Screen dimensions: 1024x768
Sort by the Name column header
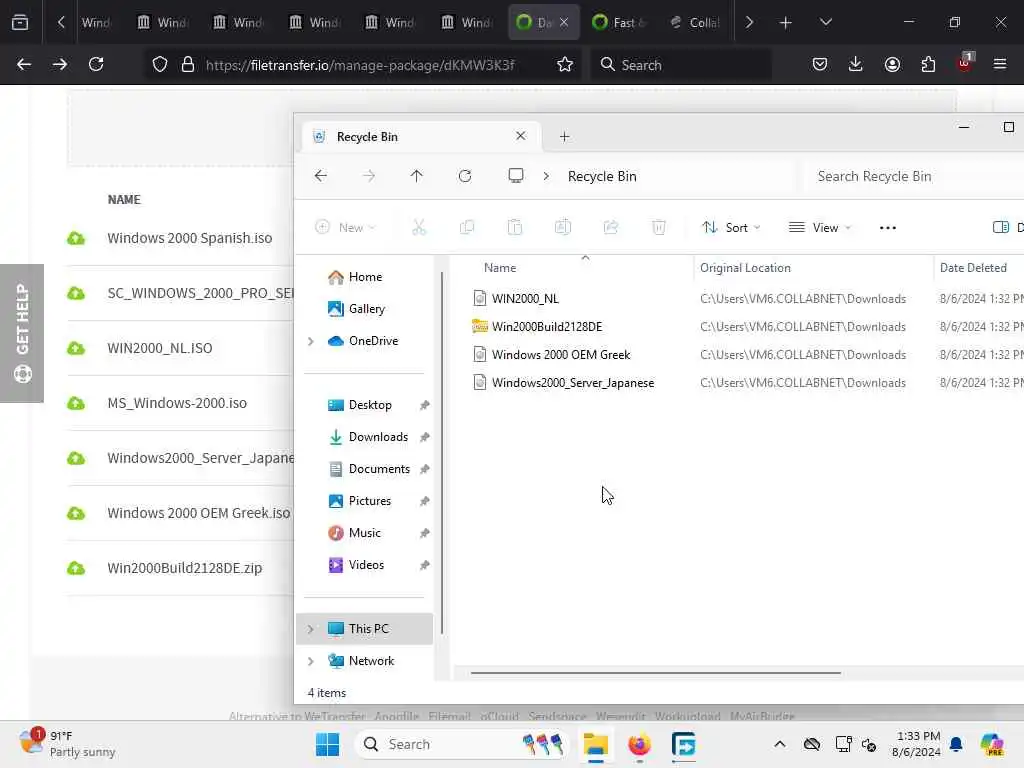(x=500, y=268)
